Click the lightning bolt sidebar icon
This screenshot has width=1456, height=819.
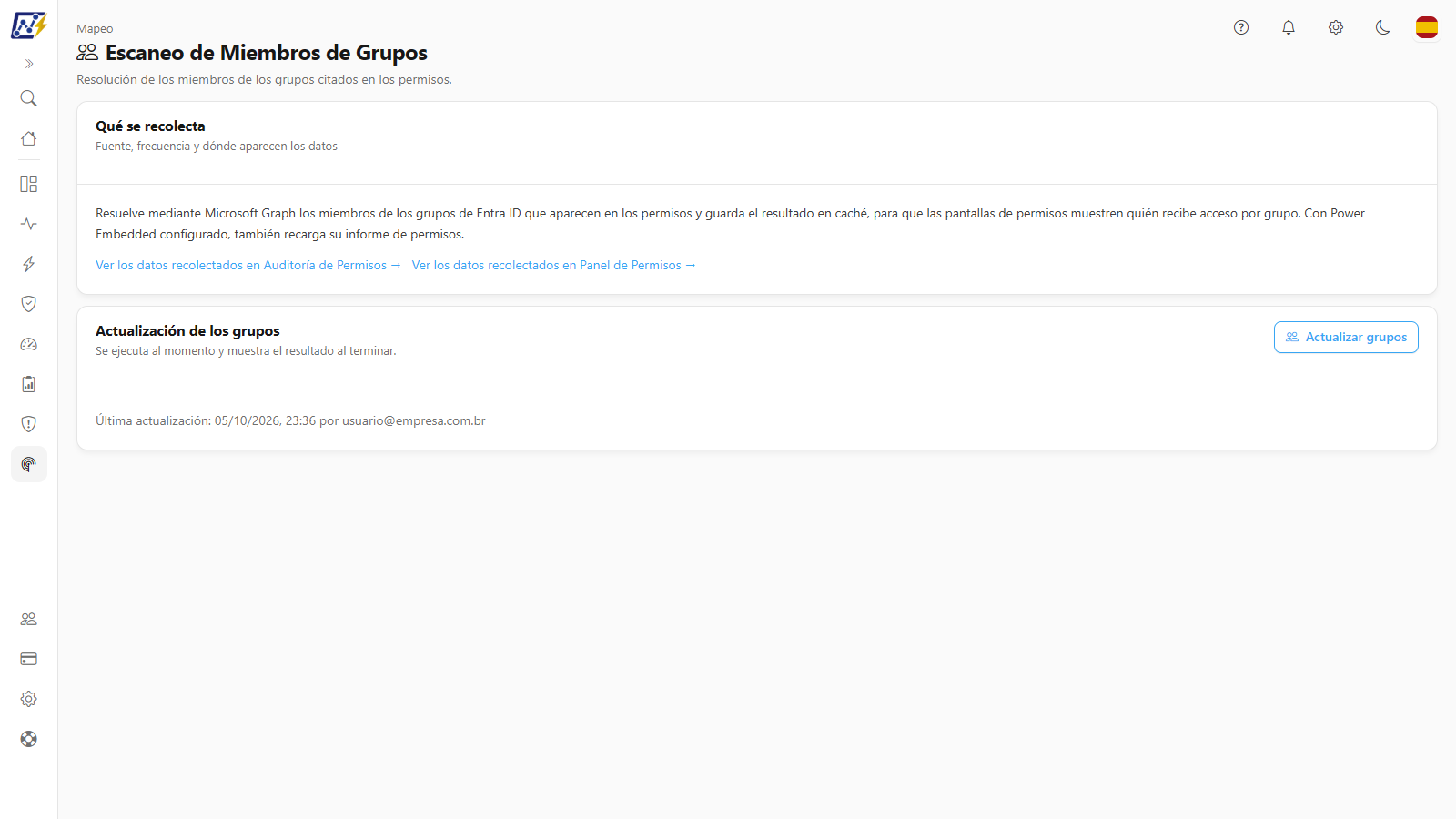tap(29, 264)
